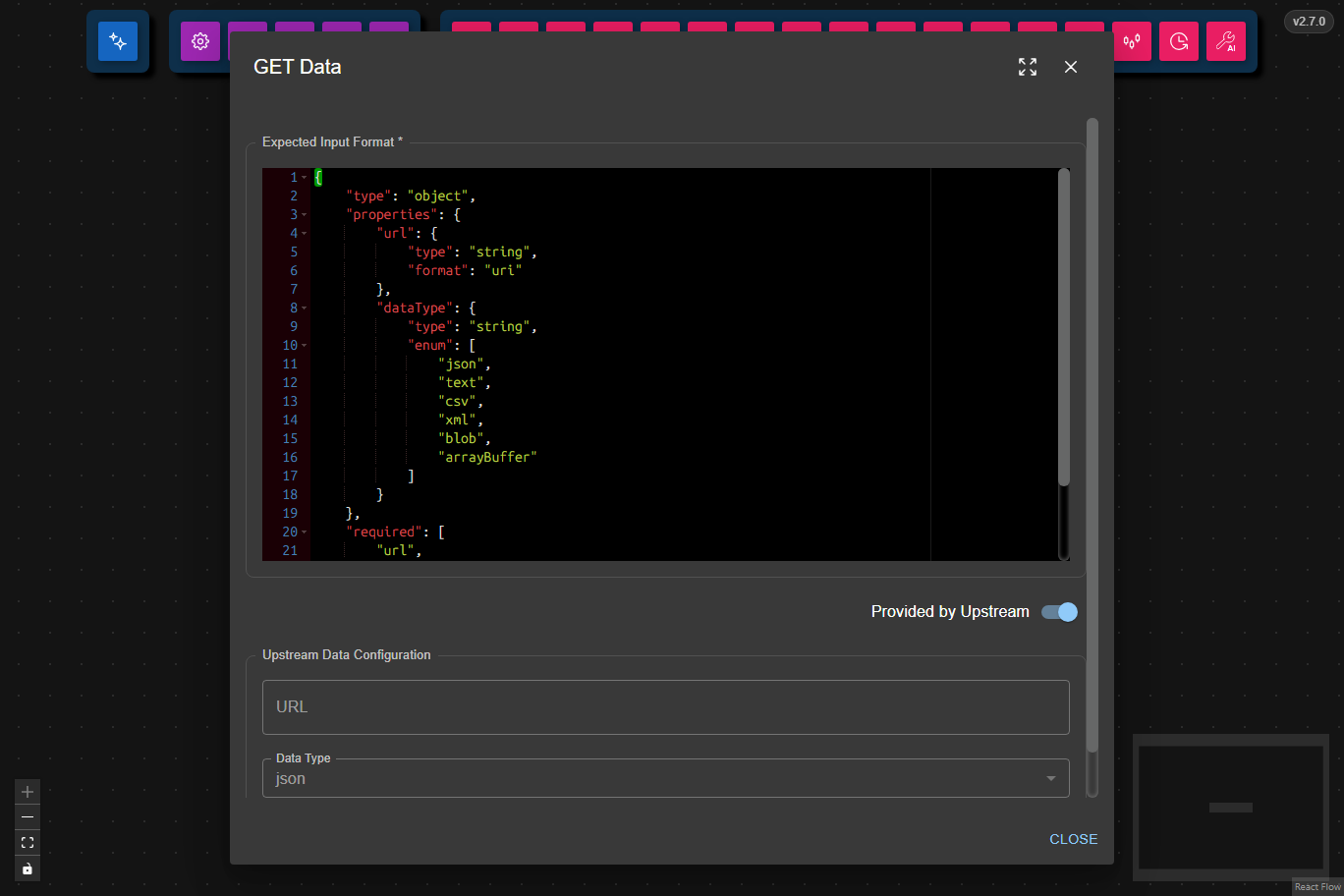Click the pink candlestick chart icon
Screen dimensions: 1344x896
[x=1132, y=41]
